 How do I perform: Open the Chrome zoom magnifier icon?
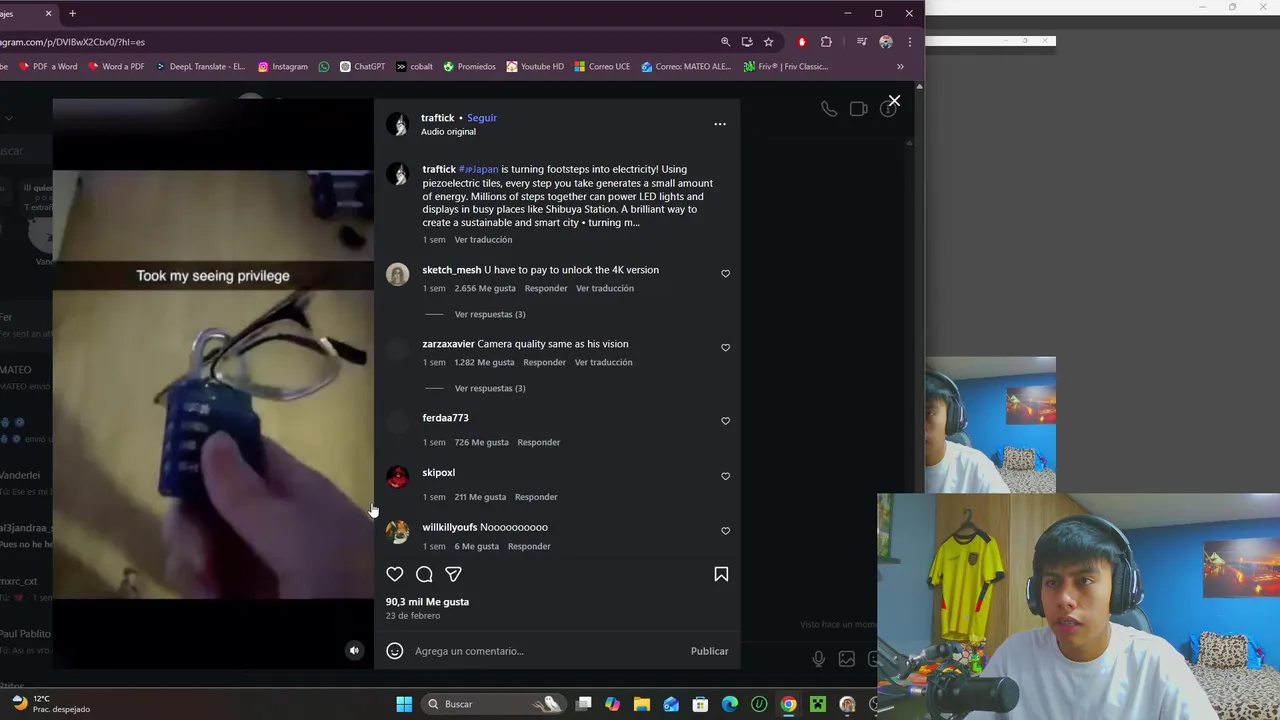pos(725,42)
